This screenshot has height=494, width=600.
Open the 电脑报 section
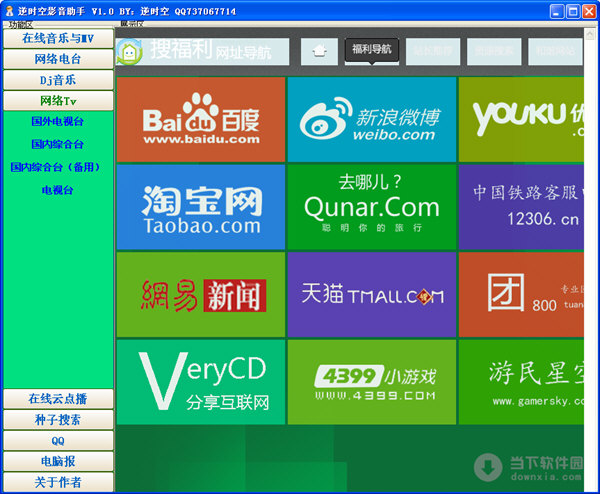click(58, 461)
